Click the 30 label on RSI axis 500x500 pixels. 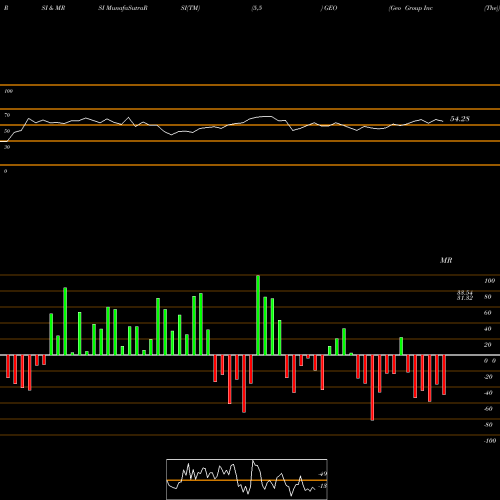tap(7, 147)
